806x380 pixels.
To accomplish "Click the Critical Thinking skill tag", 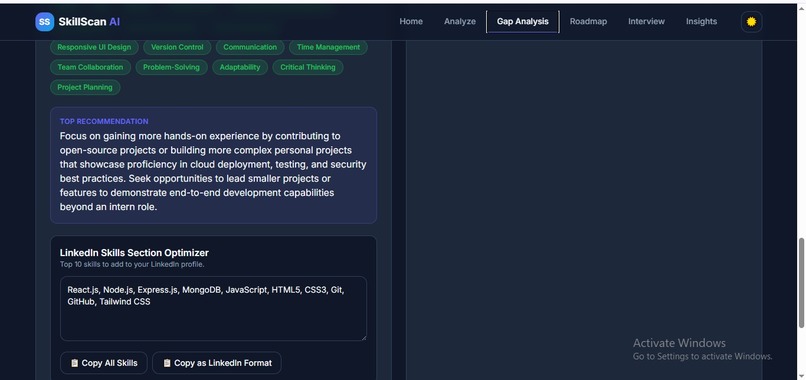I will click(308, 67).
